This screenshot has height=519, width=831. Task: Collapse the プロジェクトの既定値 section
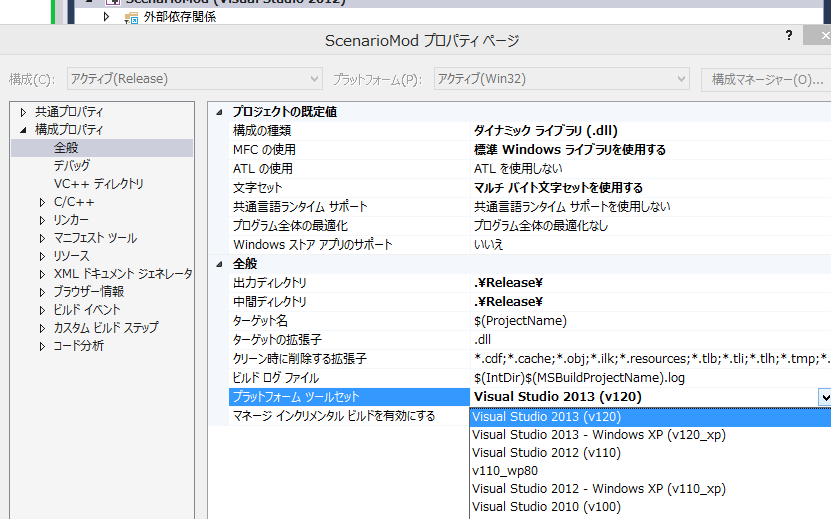pyautogui.click(x=221, y=112)
